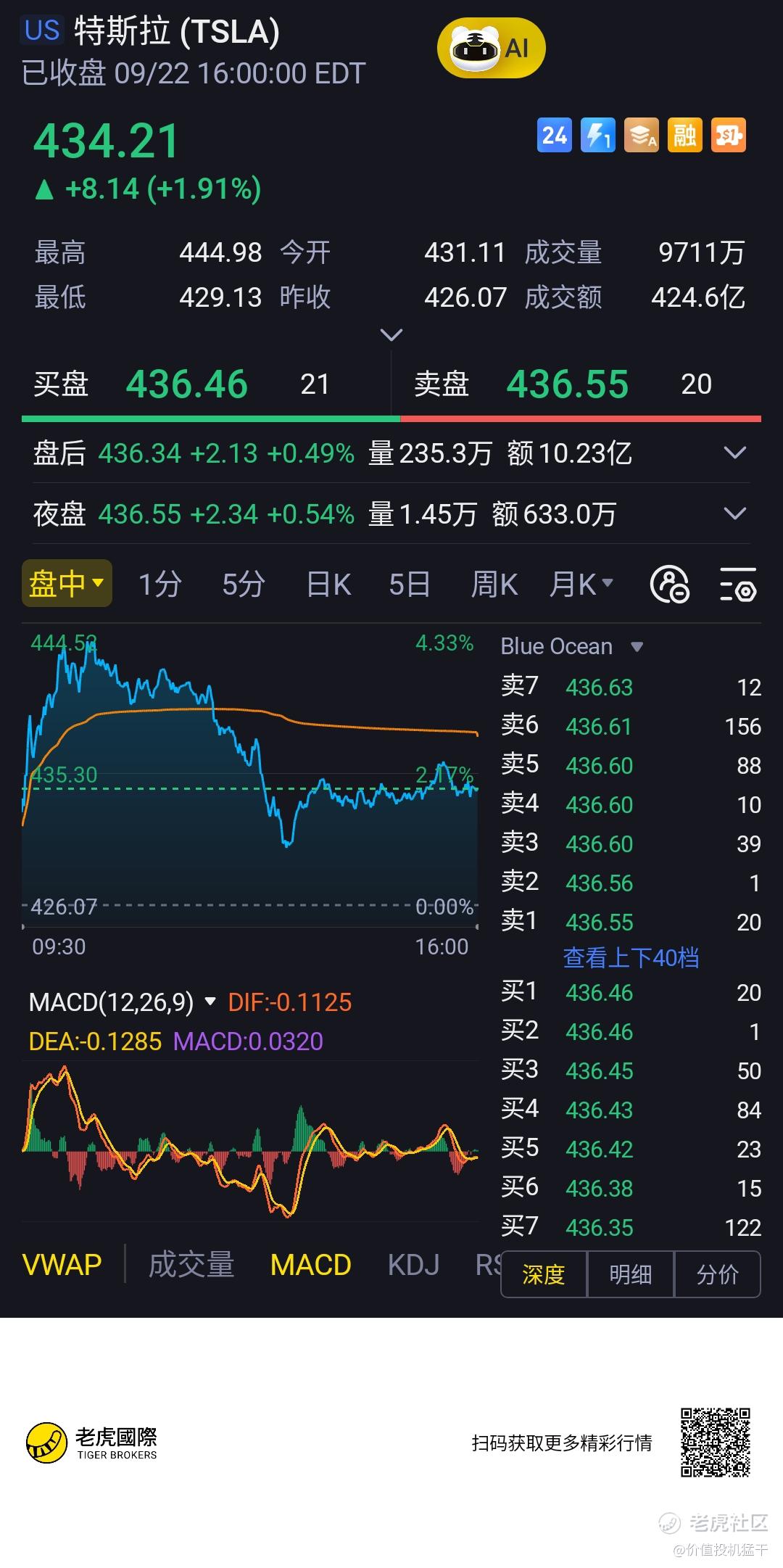Tap the 最高 444.98 value
This screenshot has height=1568, width=783.
coord(220,252)
